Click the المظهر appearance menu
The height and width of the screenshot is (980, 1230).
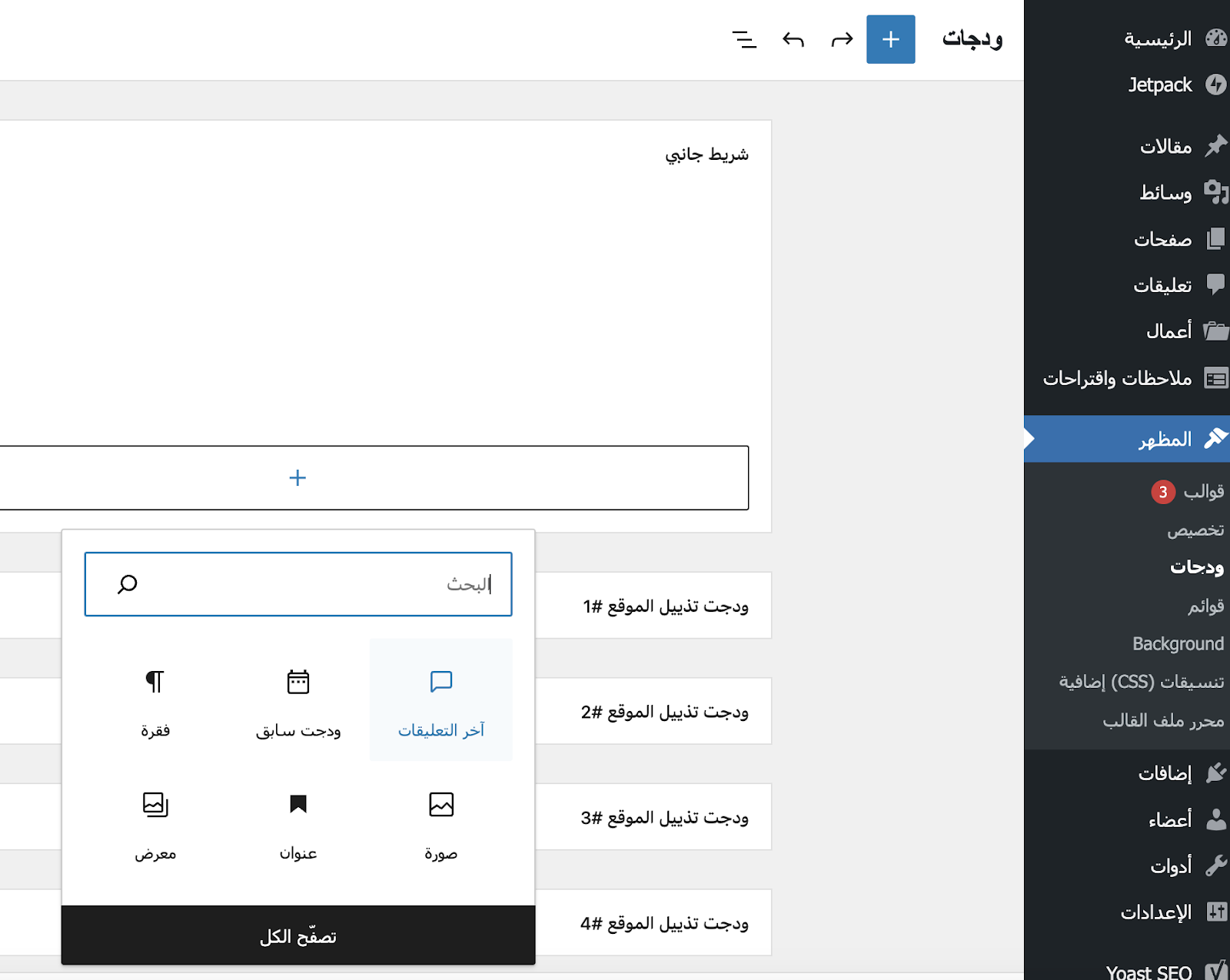pos(1127,439)
